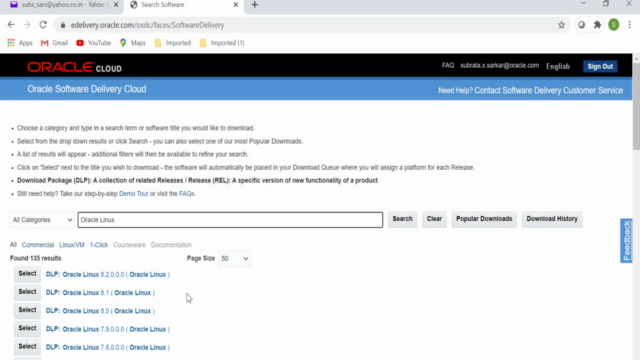Open DLP Oracle Linux 8.0 link
Viewport: 640px width, 360px height.
click(x=100, y=311)
